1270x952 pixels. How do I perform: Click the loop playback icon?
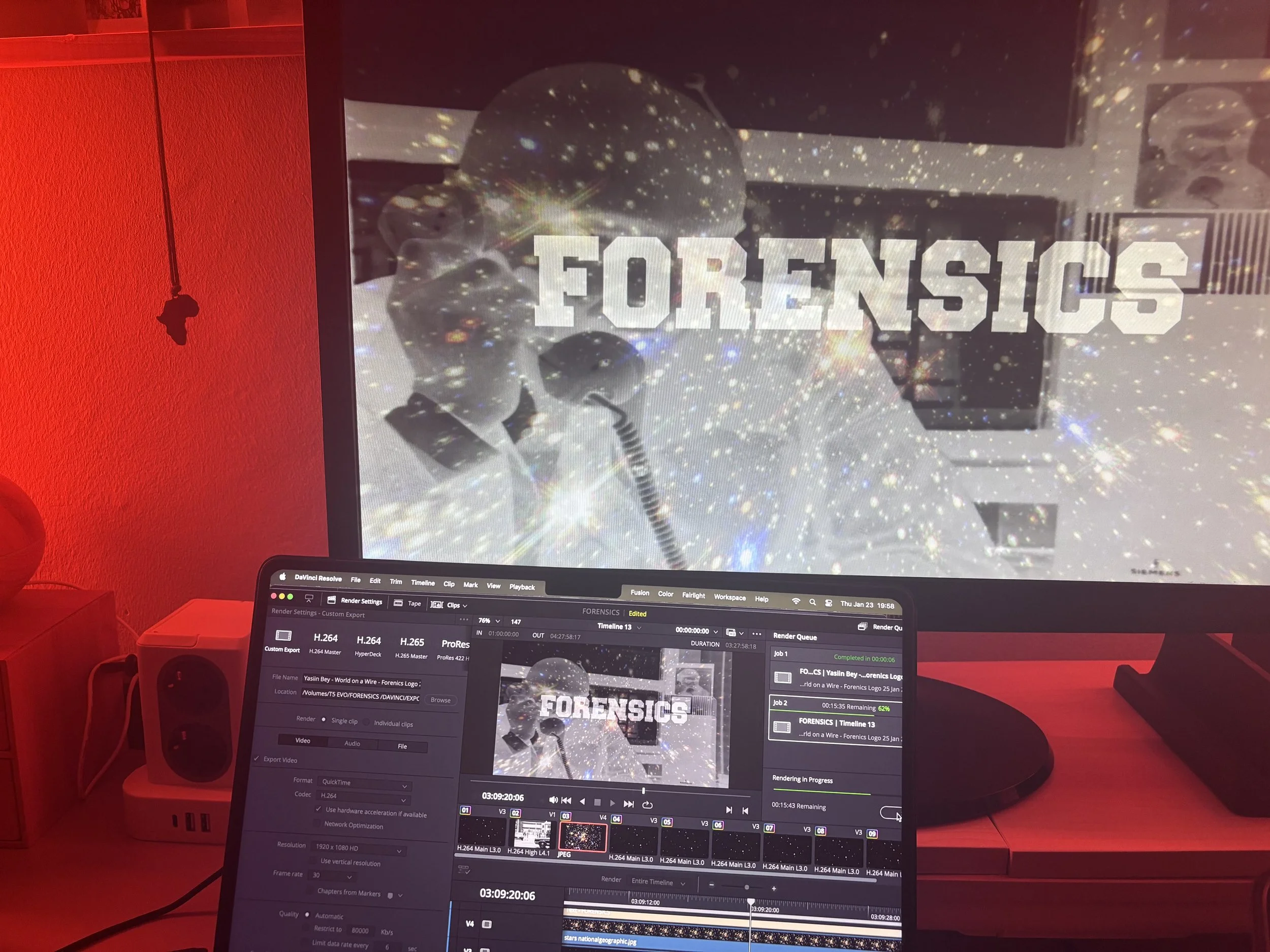(x=647, y=805)
